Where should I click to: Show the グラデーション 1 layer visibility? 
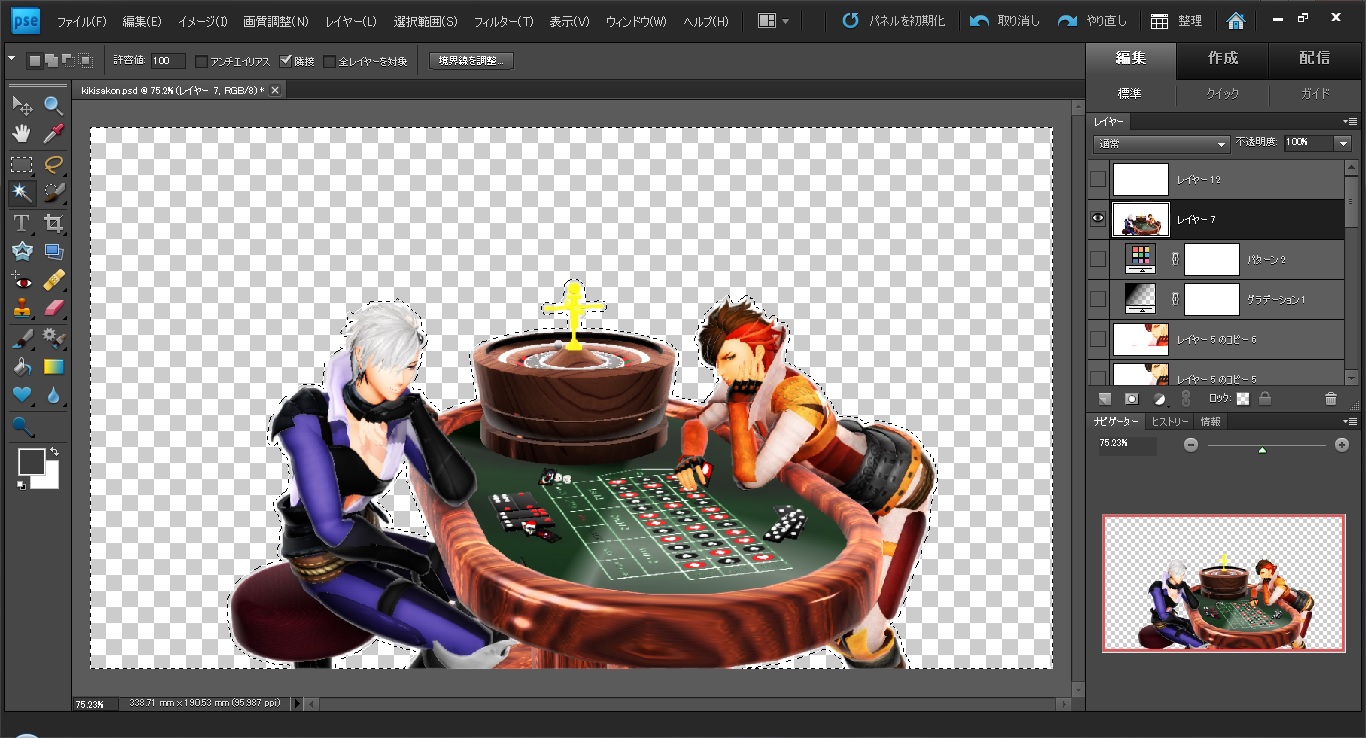click(1098, 299)
